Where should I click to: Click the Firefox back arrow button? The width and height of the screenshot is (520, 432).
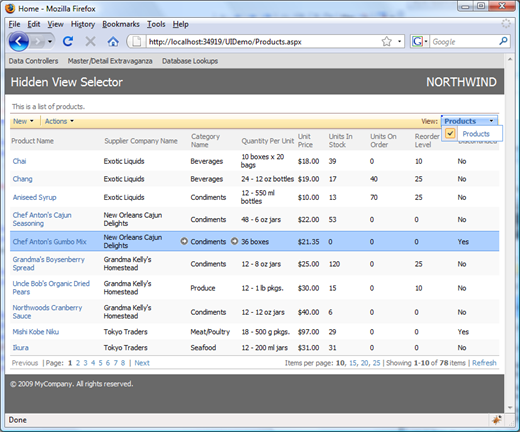[x=18, y=42]
